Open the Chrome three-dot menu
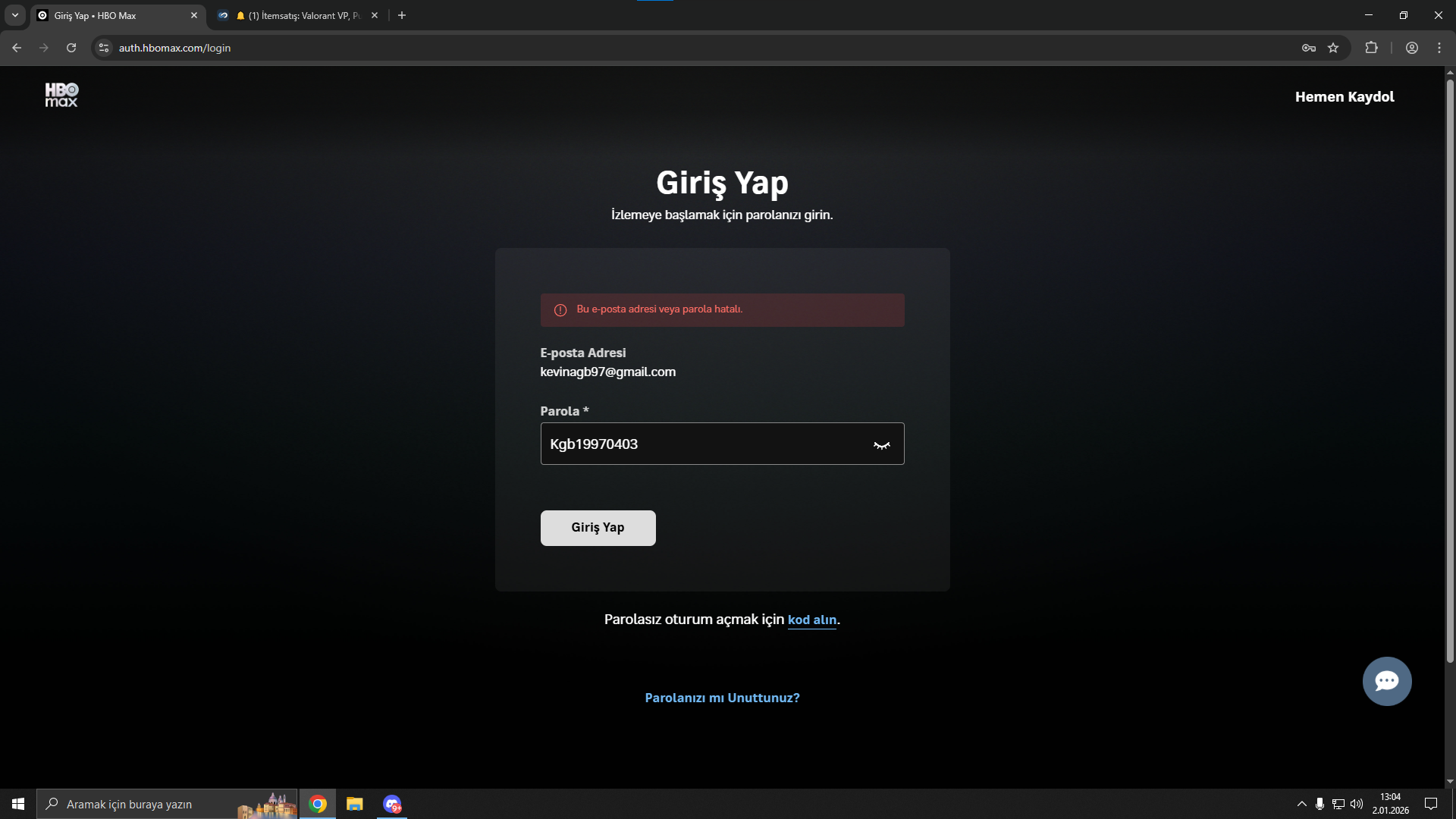This screenshot has height=819, width=1456. click(x=1439, y=48)
